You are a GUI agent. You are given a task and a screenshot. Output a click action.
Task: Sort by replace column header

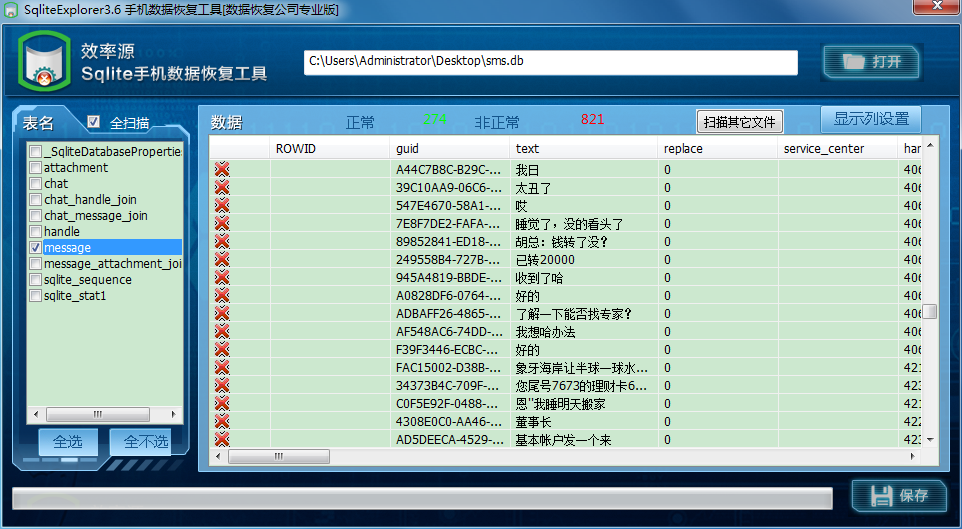point(717,148)
